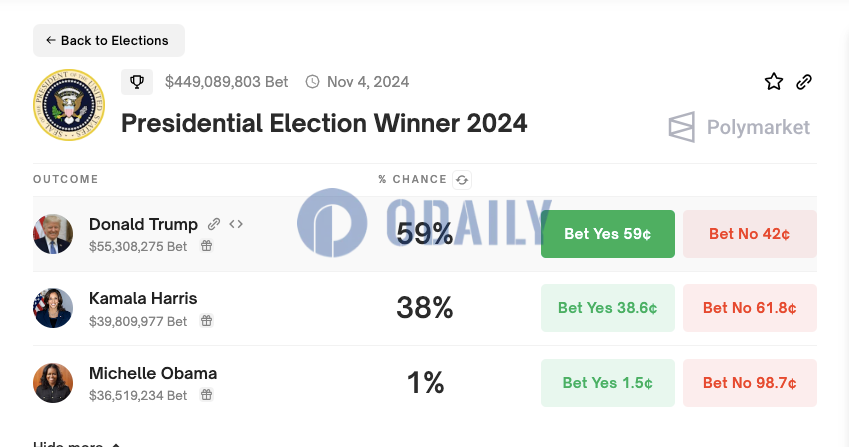Click link icon next to Donald Trump
The width and height of the screenshot is (849, 447).
coord(214,224)
